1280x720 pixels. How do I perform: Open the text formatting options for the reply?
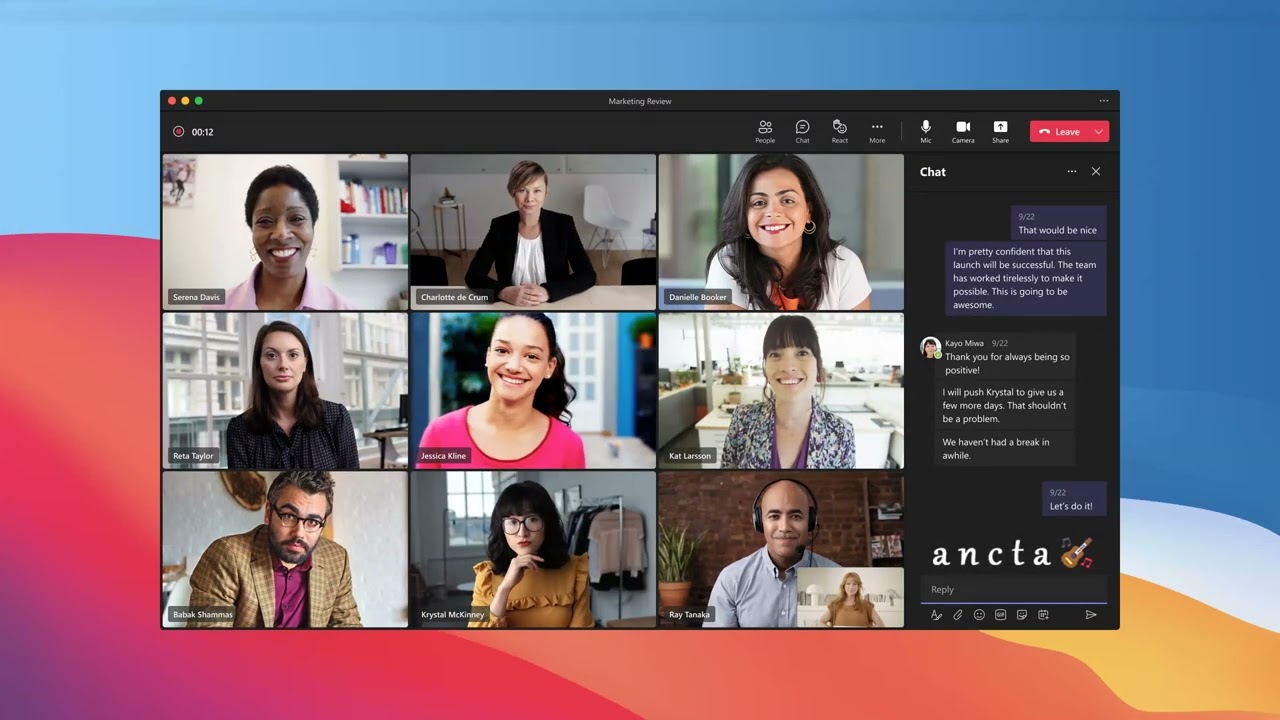pyautogui.click(x=936, y=615)
